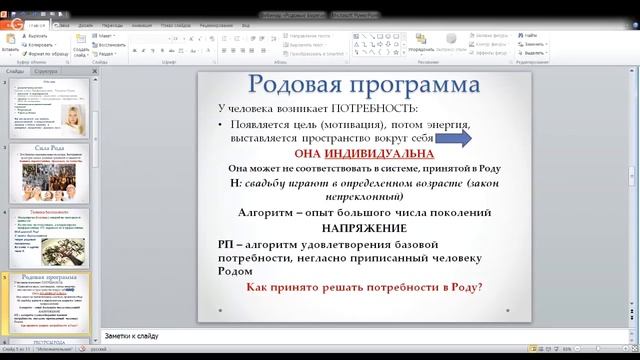Switch to Animations (Анимация) ribbon tab

[142, 26]
